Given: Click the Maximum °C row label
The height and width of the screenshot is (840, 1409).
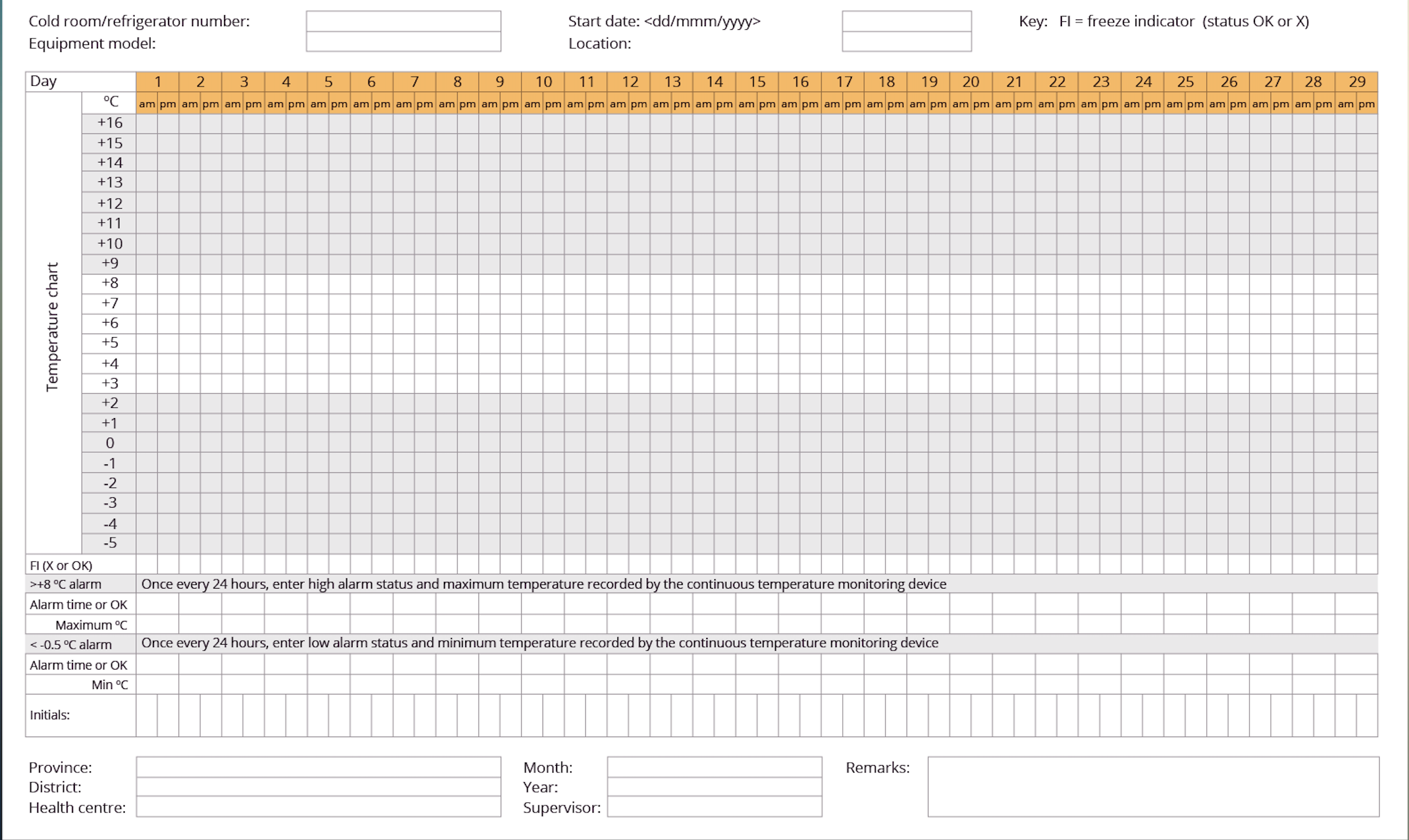Looking at the screenshot, I should tap(91, 625).
